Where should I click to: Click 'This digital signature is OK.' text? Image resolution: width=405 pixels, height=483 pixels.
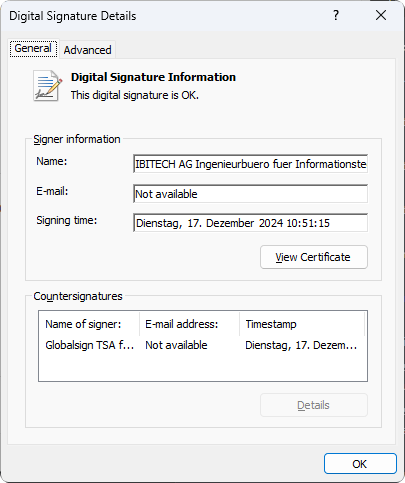click(x=135, y=95)
